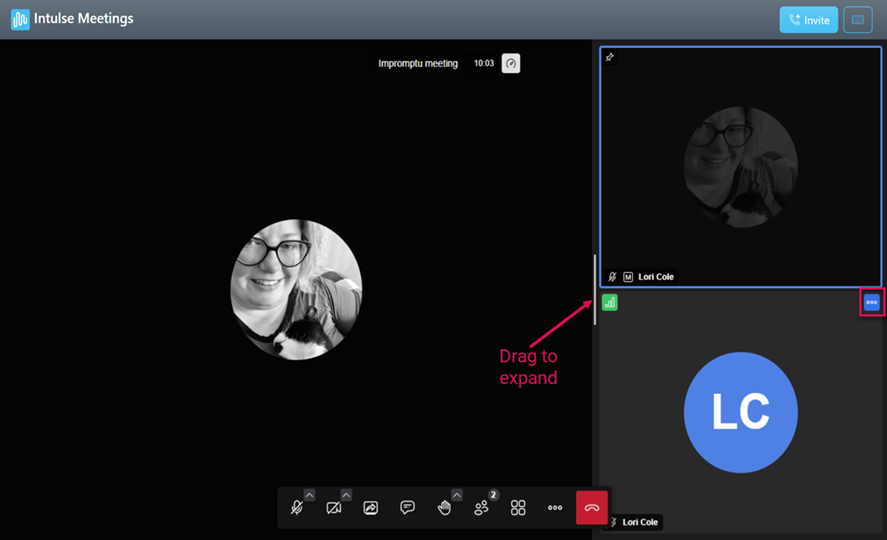Open the blue three-dot menu on the LC tile
Screen dimensions: 887x540
coord(872,303)
